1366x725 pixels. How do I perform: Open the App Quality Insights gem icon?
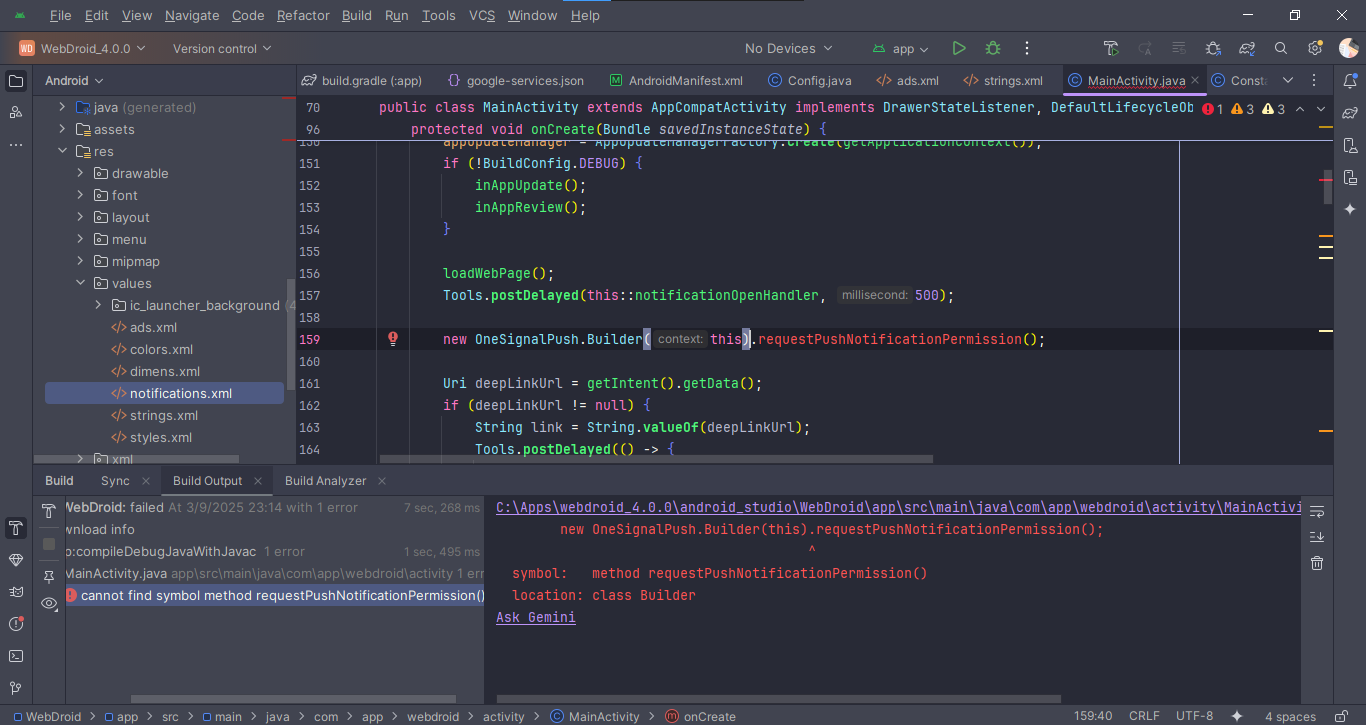16,560
